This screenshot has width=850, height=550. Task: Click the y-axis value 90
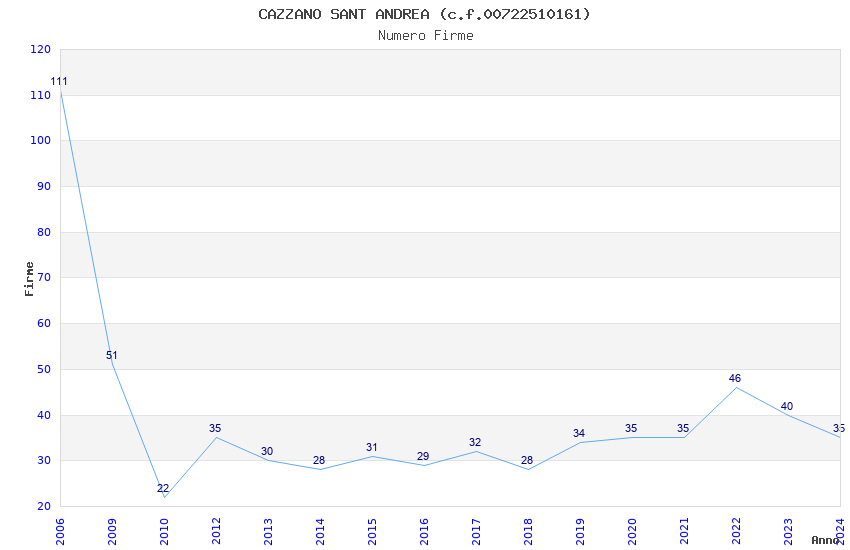tap(44, 186)
